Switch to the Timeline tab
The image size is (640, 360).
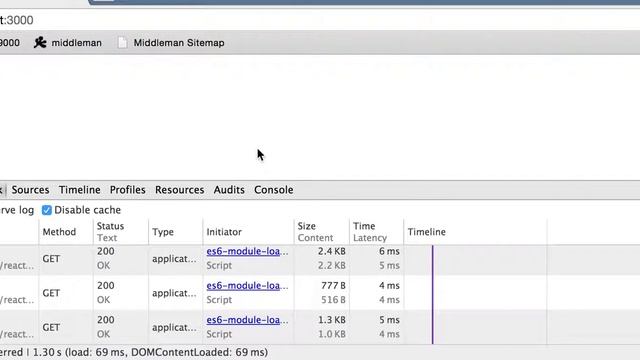[x=80, y=190]
